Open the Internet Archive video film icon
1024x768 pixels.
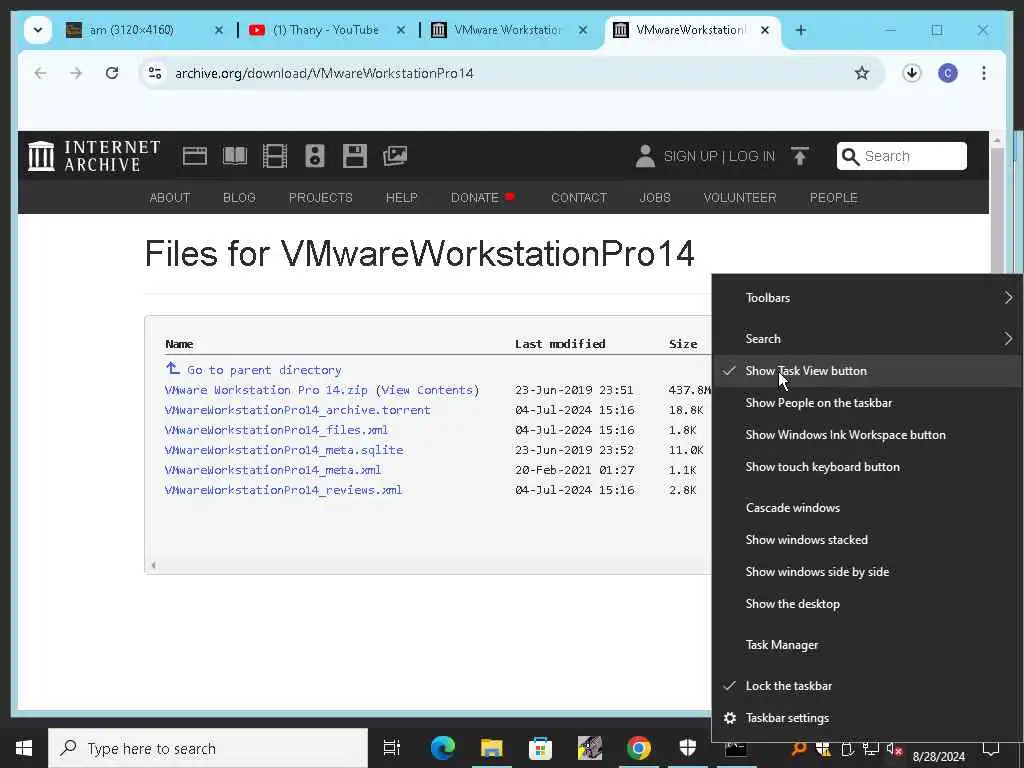(275, 156)
